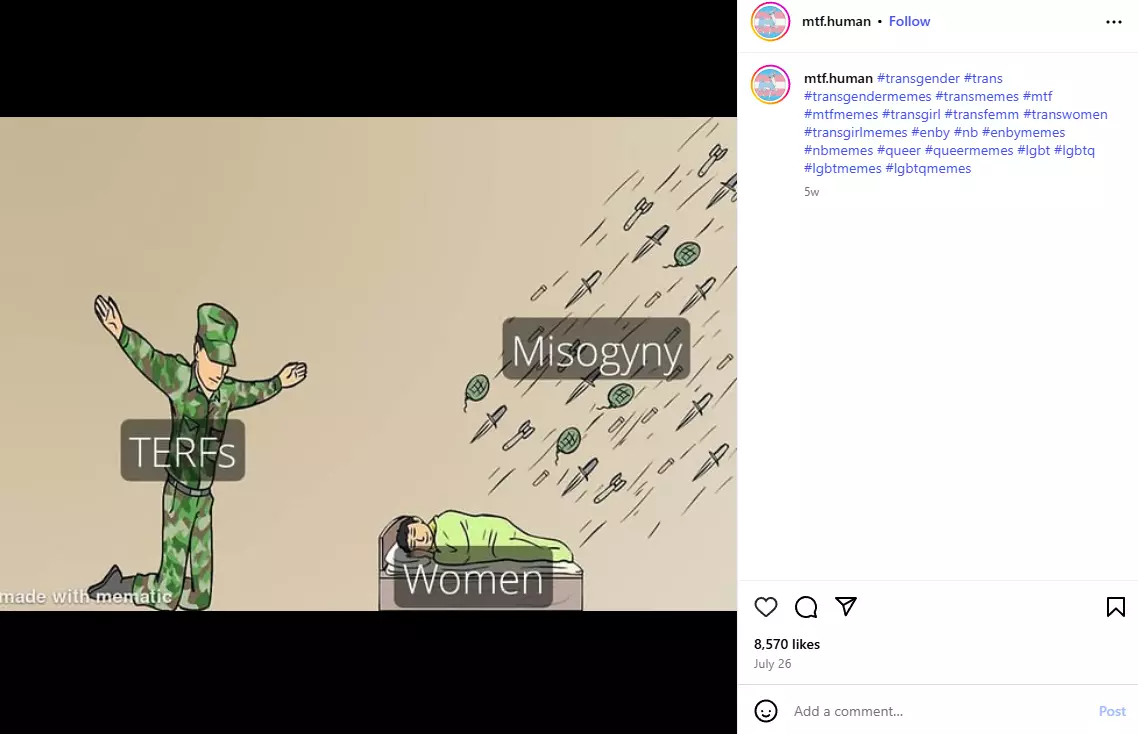Click the mtf.human profile avatar in header

pyautogui.click(x=770, y=21)
